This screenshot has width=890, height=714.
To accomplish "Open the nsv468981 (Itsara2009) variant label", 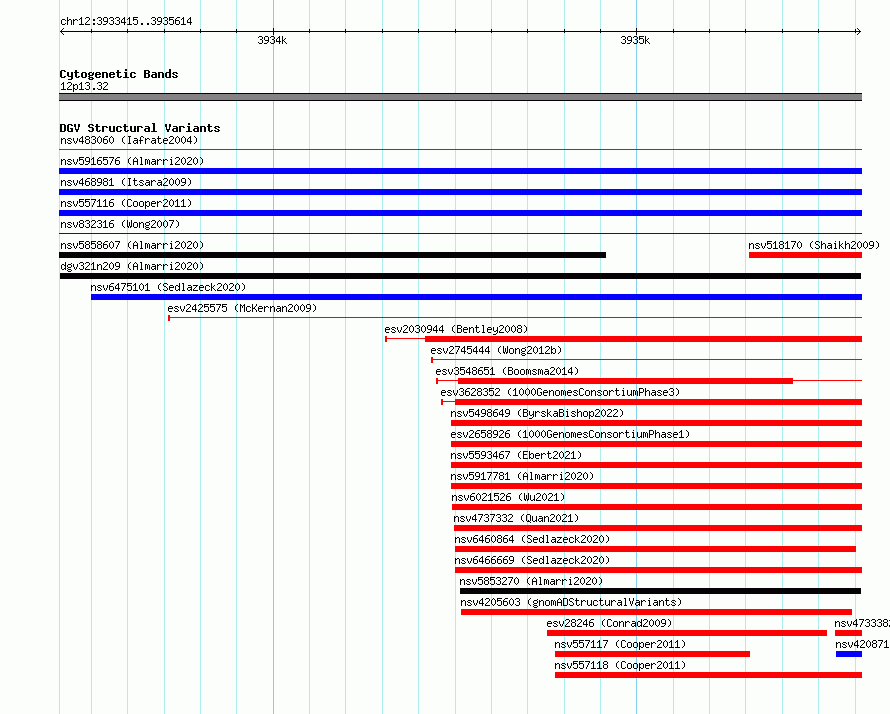I will pyautogui.click(x=126, y=182).
